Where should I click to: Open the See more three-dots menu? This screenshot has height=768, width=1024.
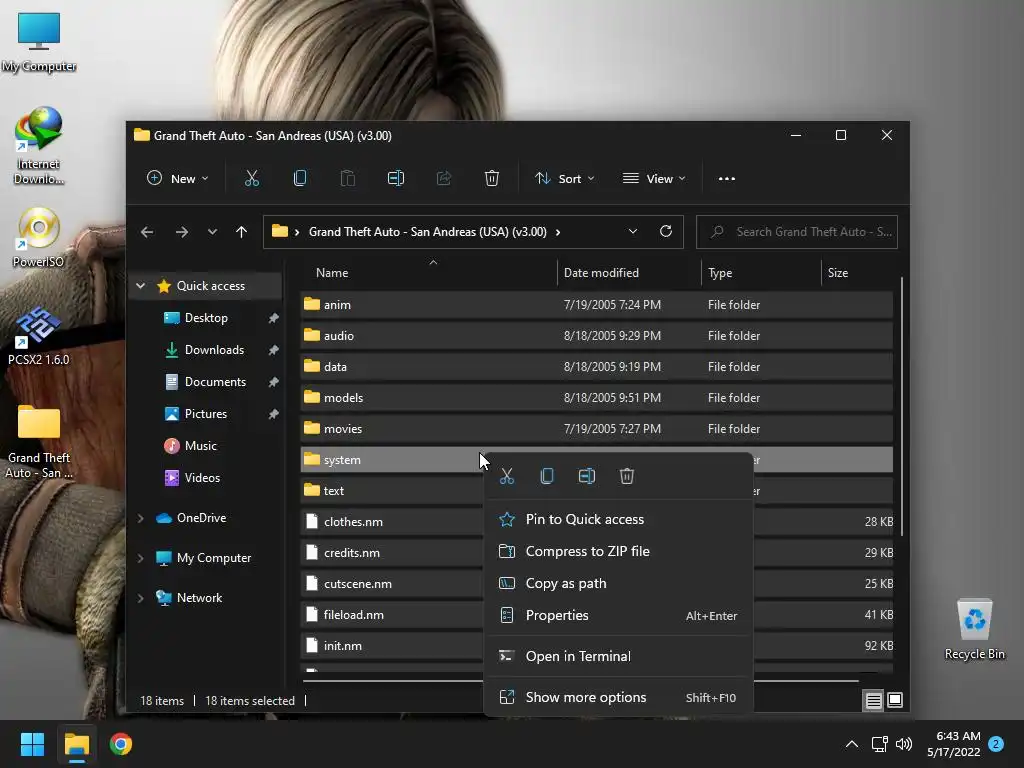[x=727, y=178]
